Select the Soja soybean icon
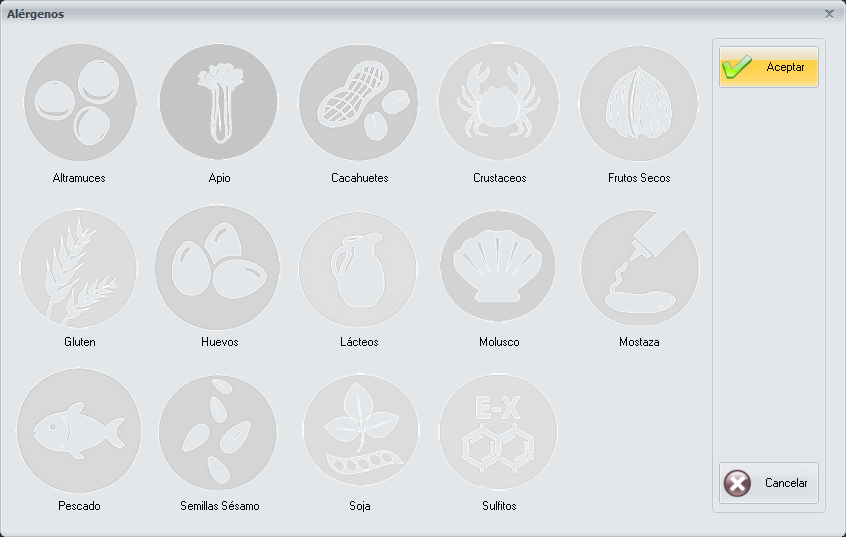 (359, 432)
